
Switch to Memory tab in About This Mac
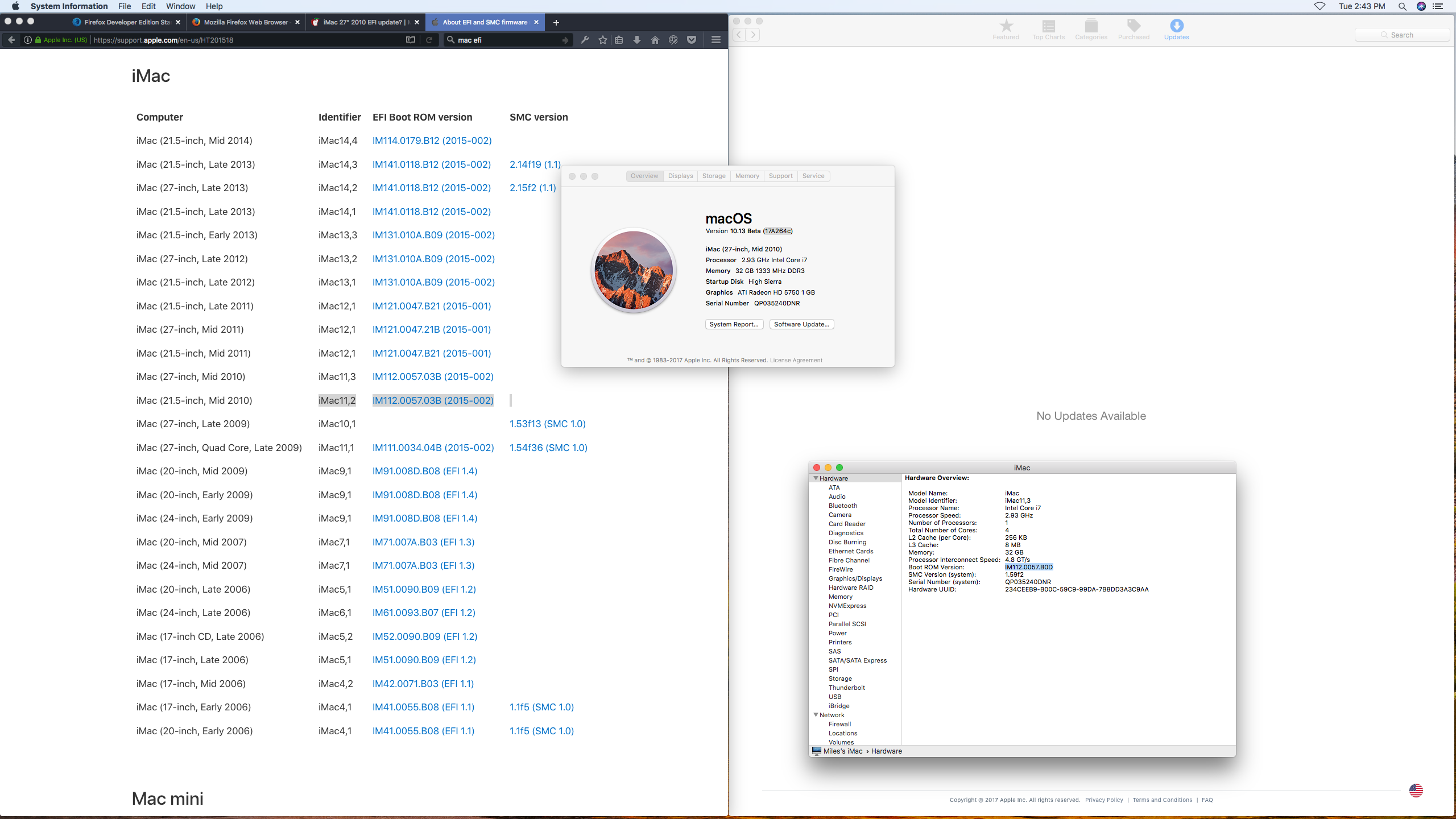pyautogui.click(x=747, y=176)
